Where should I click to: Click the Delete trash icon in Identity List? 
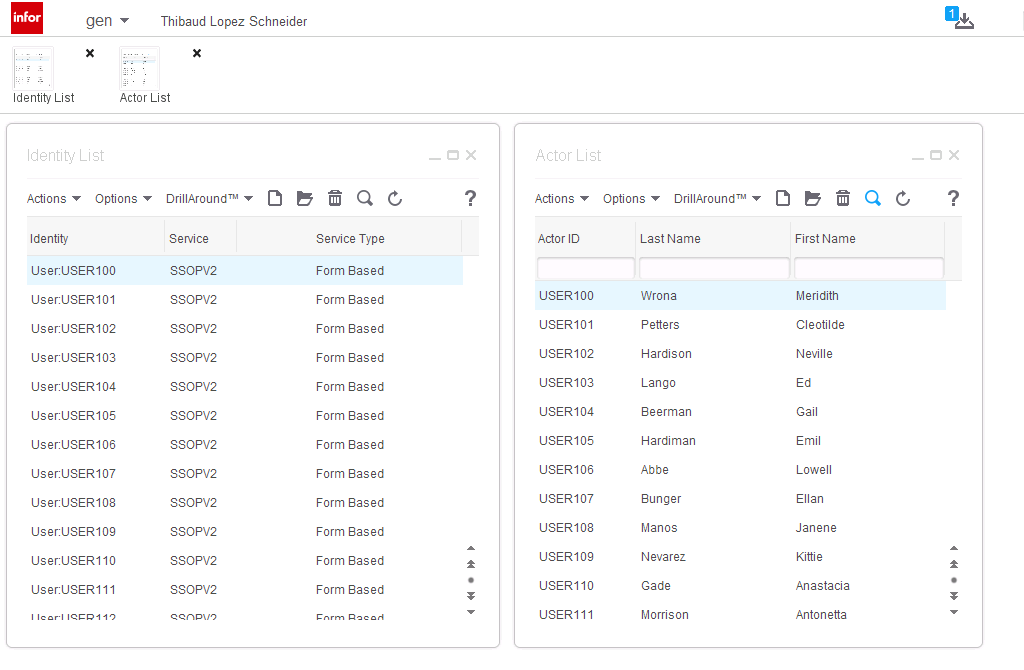[x=335, y=199]
